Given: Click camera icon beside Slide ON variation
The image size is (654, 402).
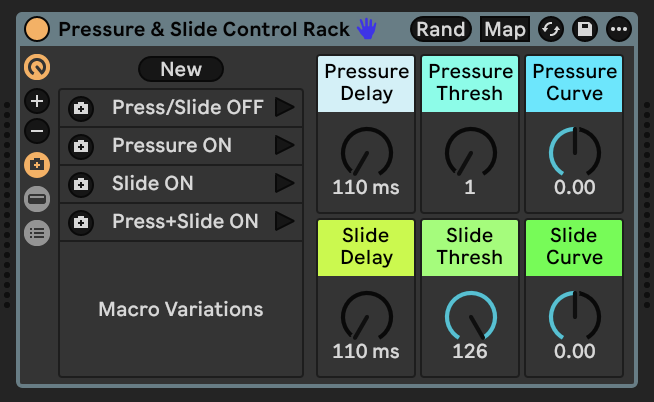Looking at the screenshot, I should click(x=82, y=184).
